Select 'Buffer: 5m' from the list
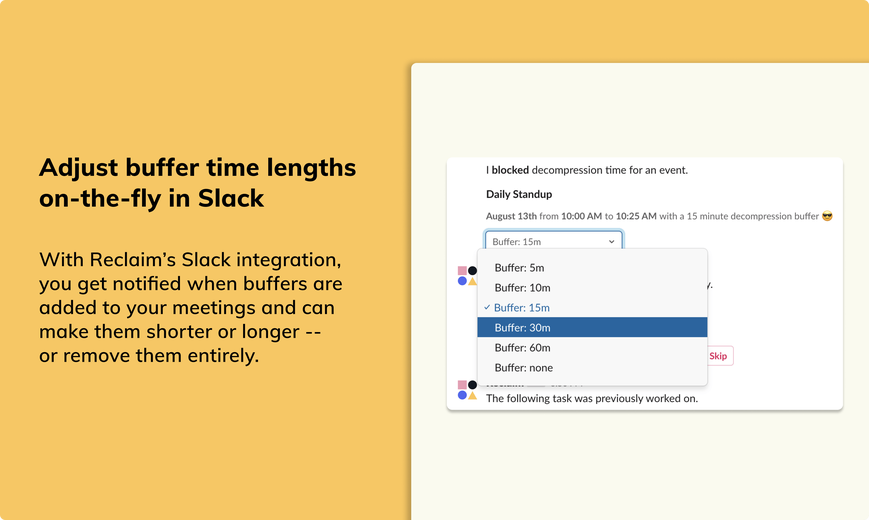869x520 pixels. click(x=592, y=268)
